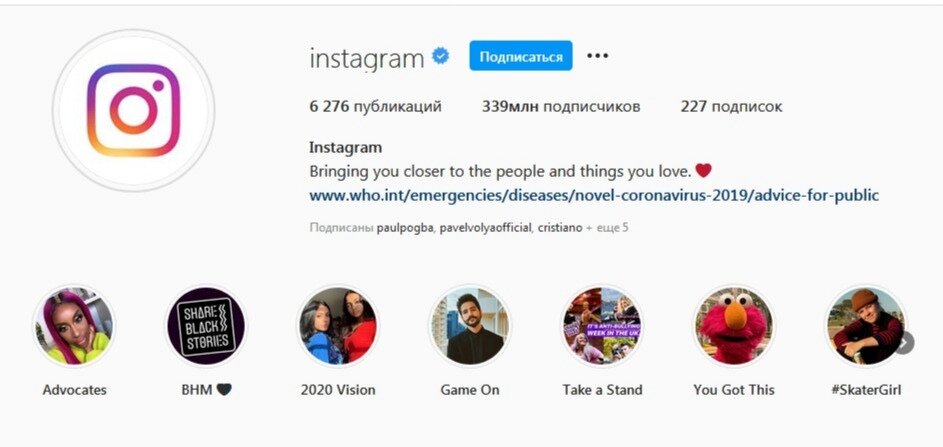Click the 6 276 публикаций posts count
The width and height of the screenshot is (943, 447).
tap(375, 107)
